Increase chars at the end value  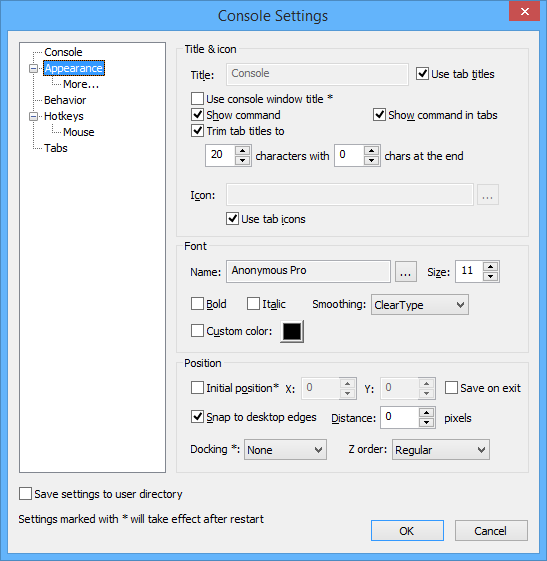pyautogui.click(x=372, y=150)
